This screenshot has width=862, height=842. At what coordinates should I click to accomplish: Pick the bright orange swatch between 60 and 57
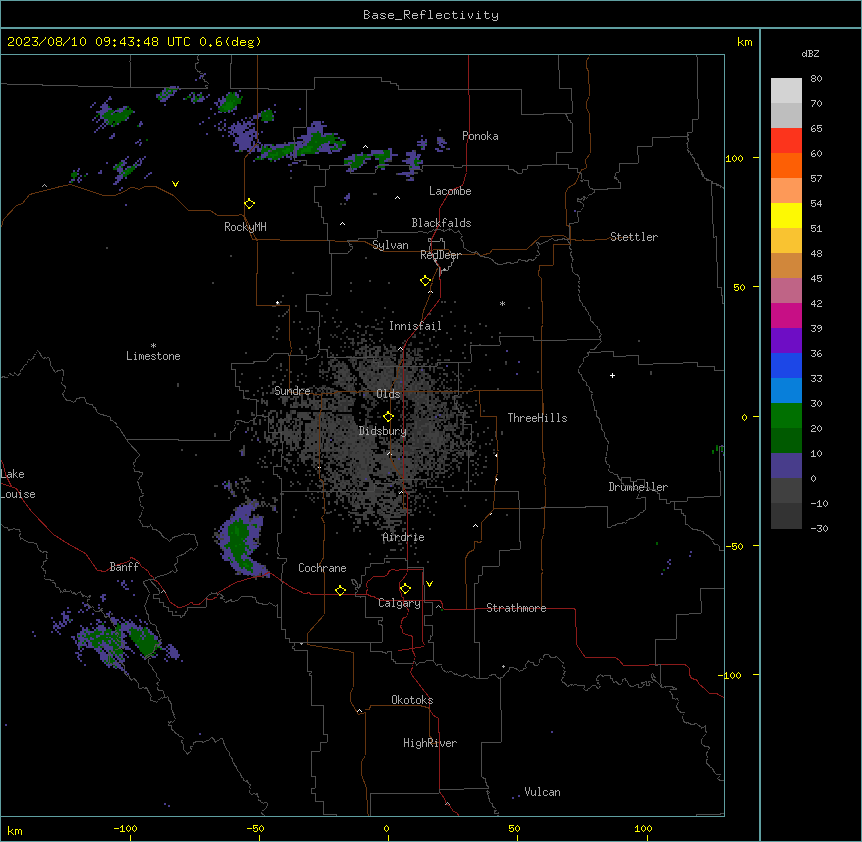[786, 165]
